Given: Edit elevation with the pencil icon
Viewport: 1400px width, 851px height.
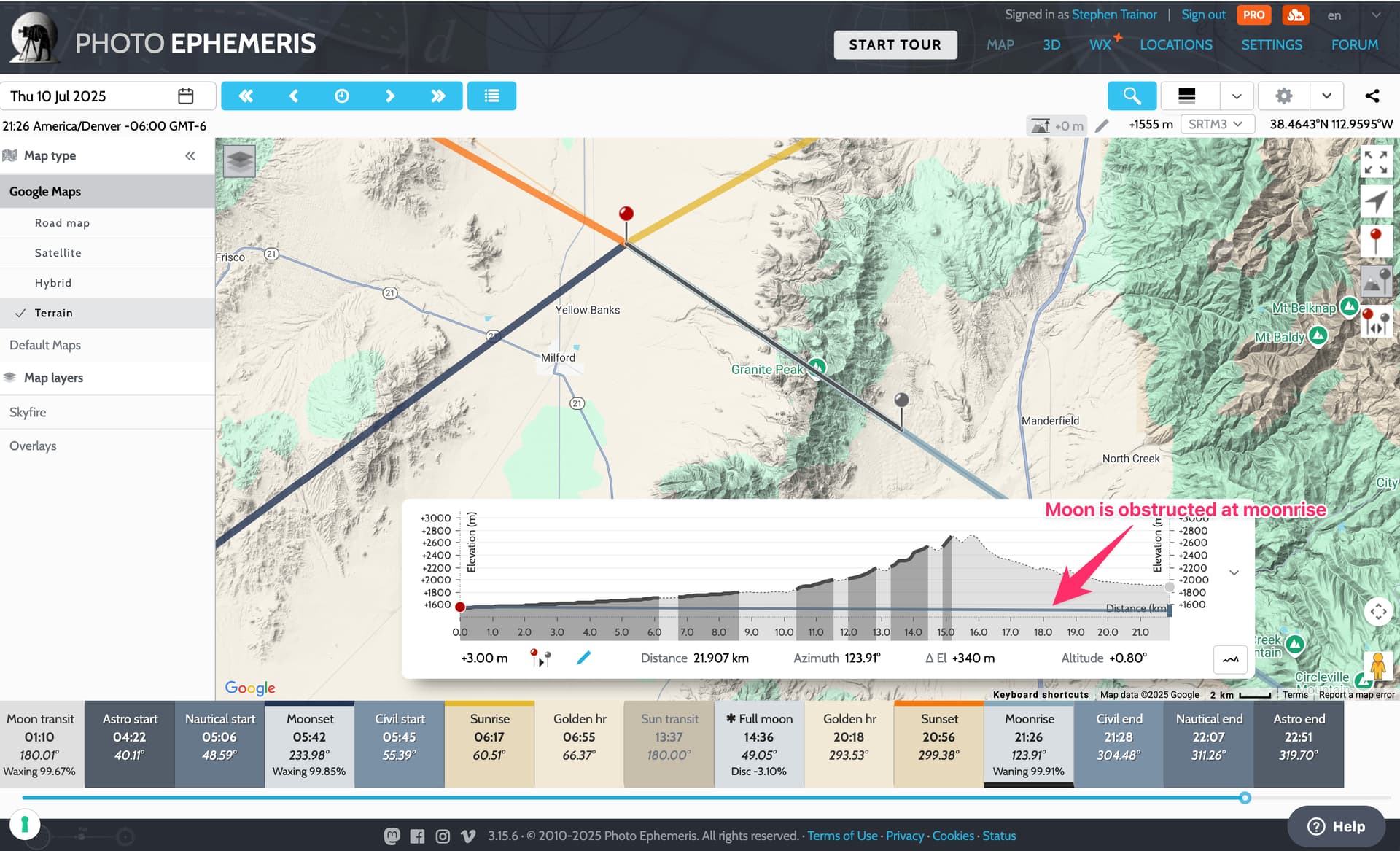Looking at the screenshot, I should (x=1102, y=125).
